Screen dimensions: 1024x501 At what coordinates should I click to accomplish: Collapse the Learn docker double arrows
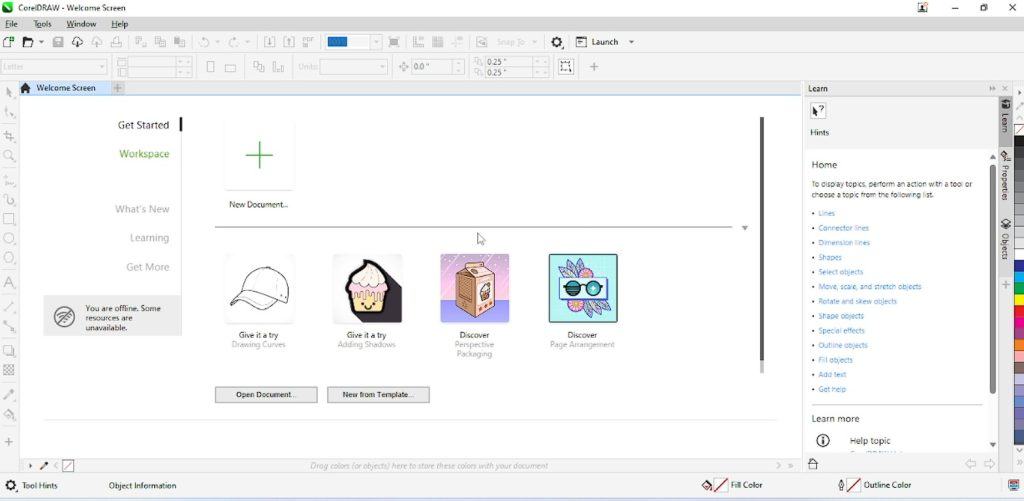pyautogui.click(x=992, y=88)
